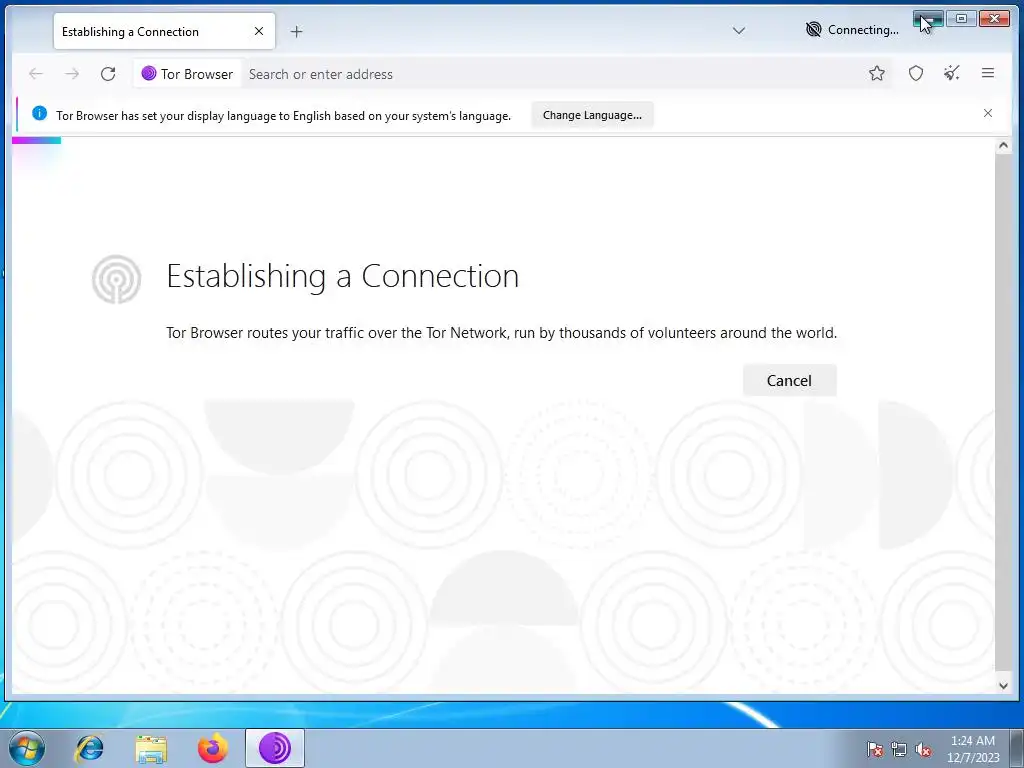Click the blue info icon in notification
Viewport: 1024px width, 768px height.
39,114
